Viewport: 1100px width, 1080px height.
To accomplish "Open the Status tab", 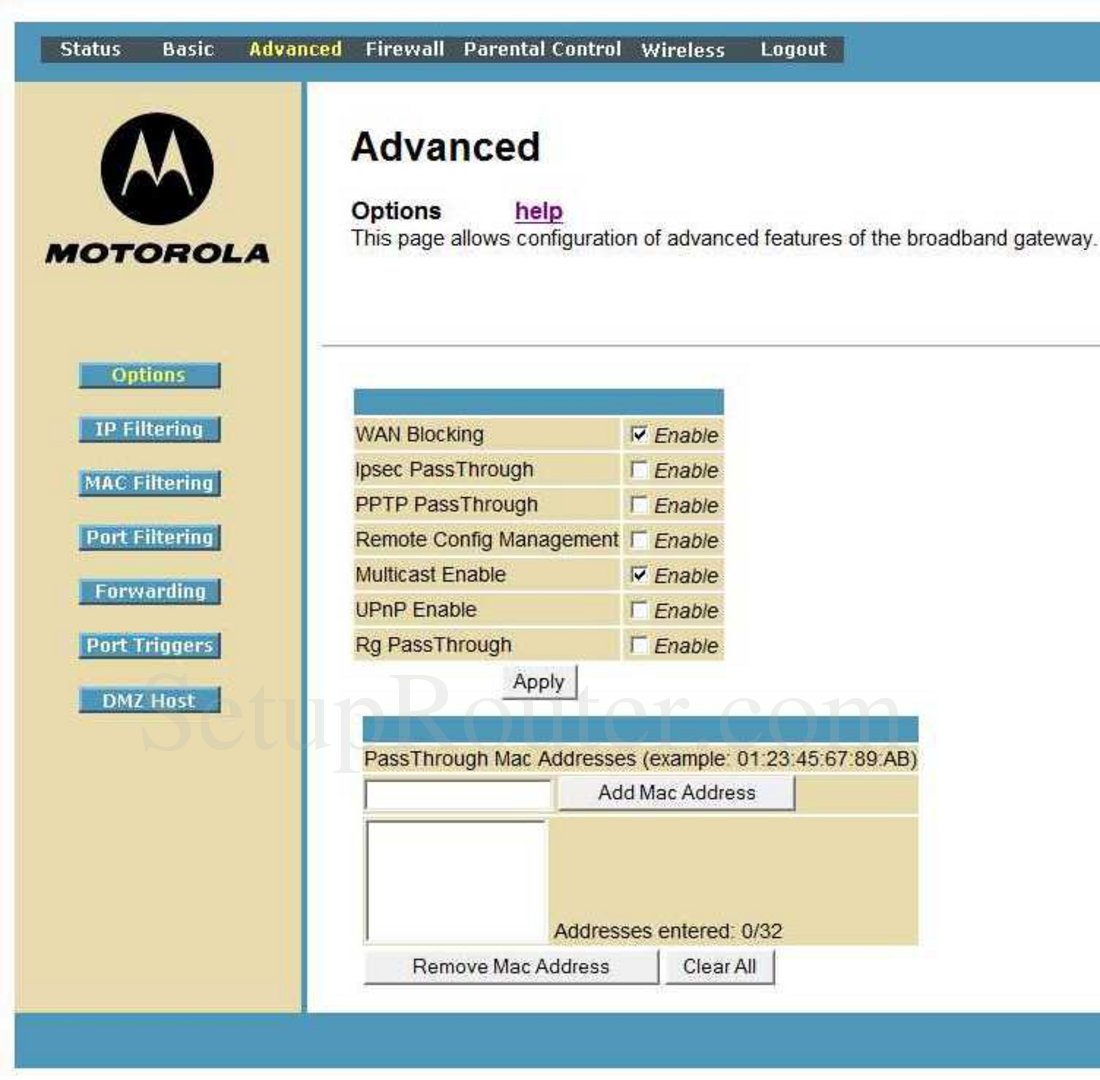I will coord(90,49).
